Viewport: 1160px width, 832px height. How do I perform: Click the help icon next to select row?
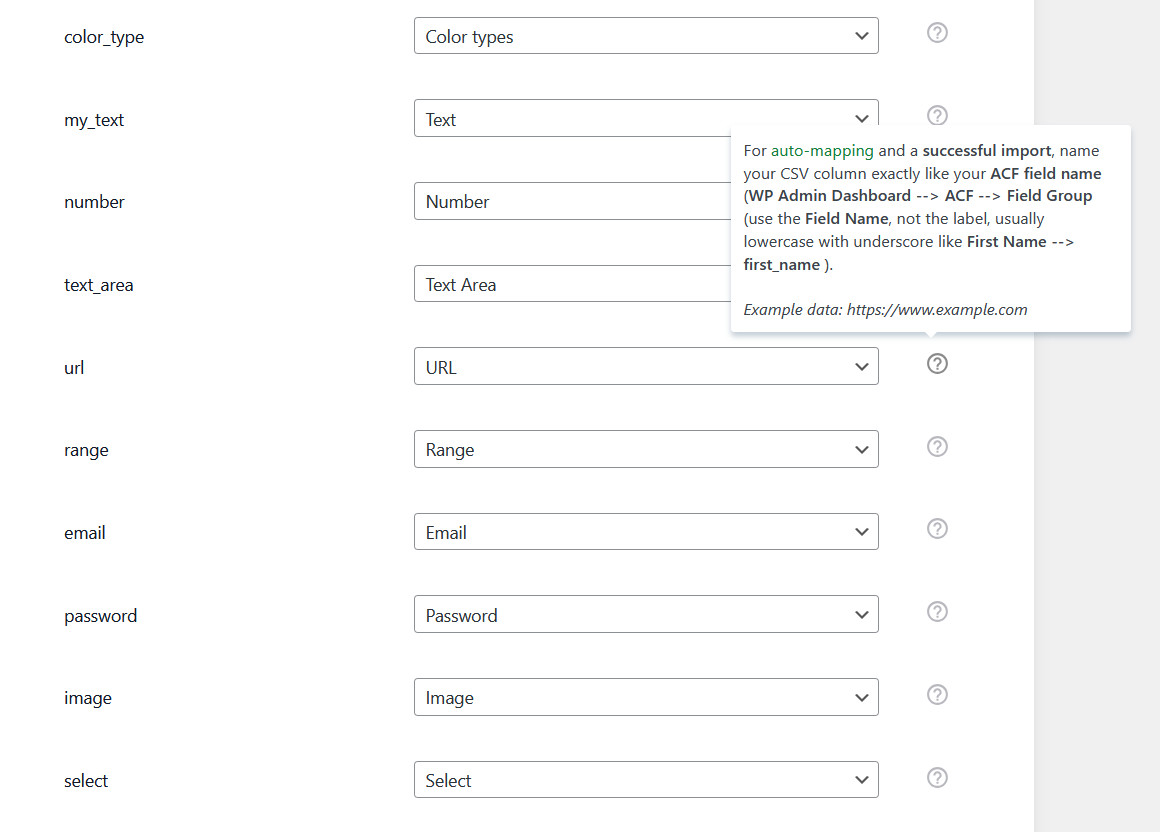pos(937,778)
